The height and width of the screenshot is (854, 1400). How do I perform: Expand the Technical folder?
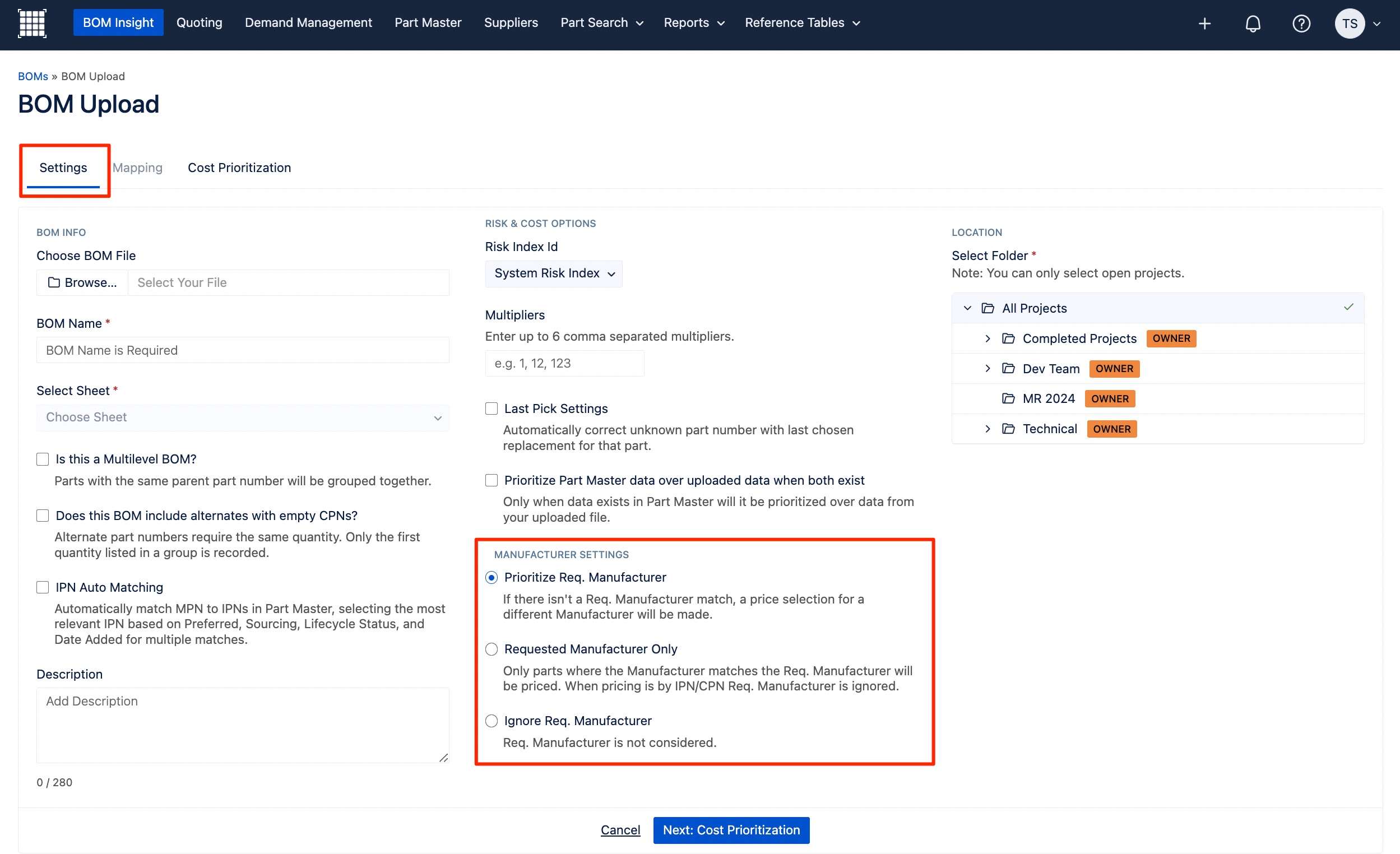click(988, 429)
